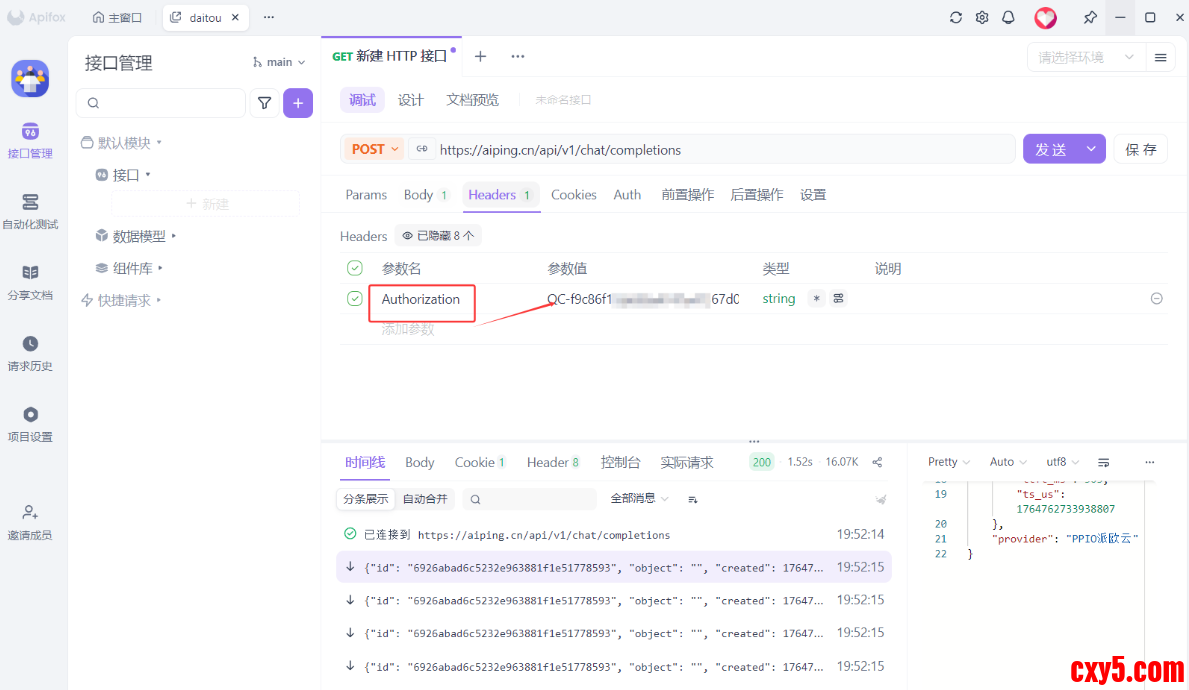
Task: Click the purple plus add button
Action: coord(298,103)
